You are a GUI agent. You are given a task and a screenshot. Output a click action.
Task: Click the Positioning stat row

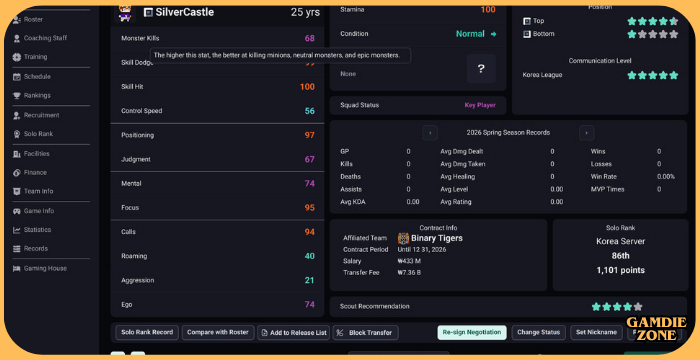[x=217, y=135]
